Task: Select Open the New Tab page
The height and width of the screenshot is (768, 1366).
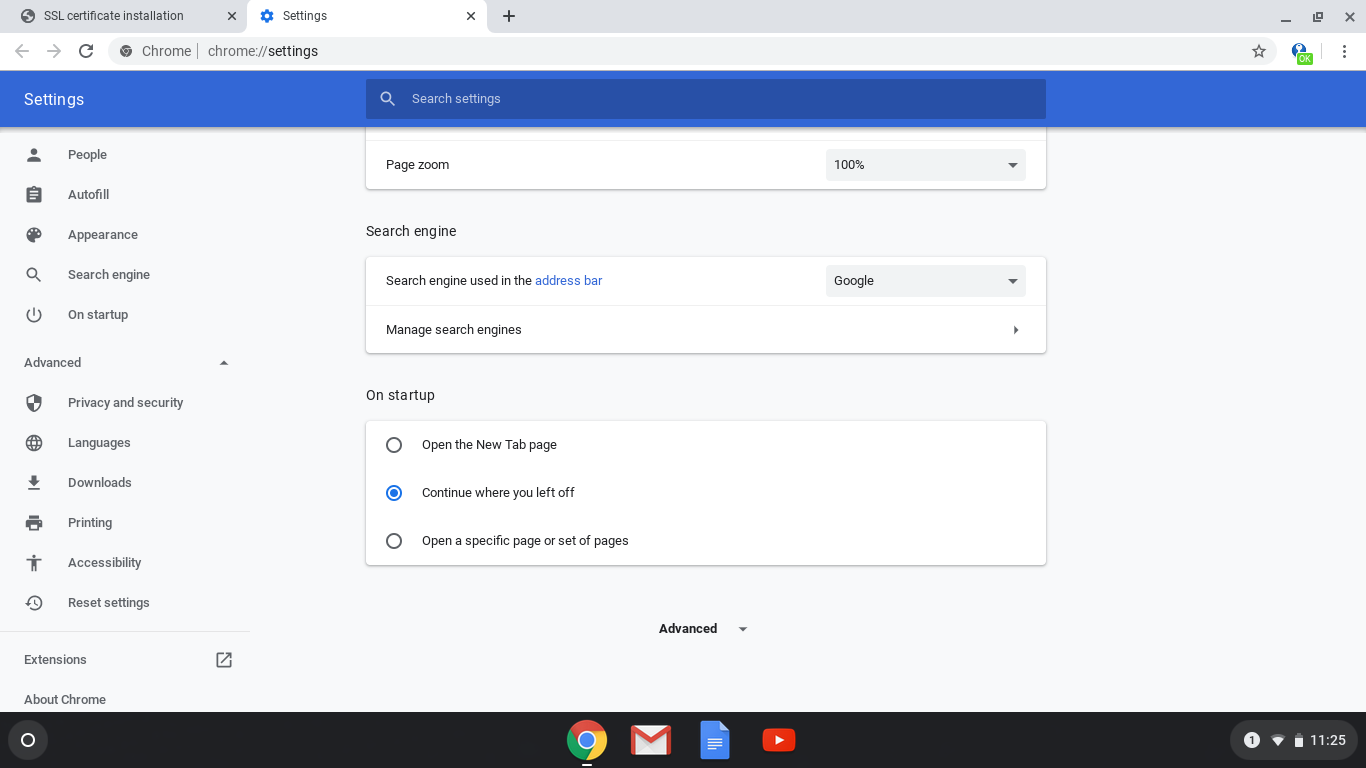Action: coord(394,444)
